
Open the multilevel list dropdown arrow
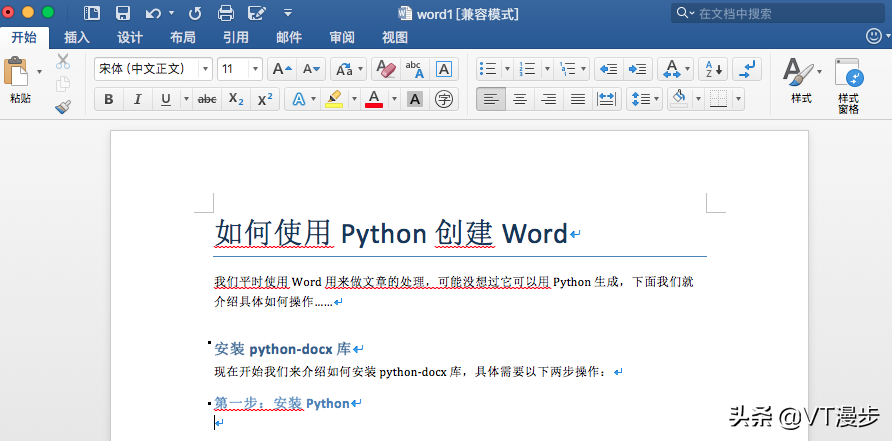[x=584, y=69]
